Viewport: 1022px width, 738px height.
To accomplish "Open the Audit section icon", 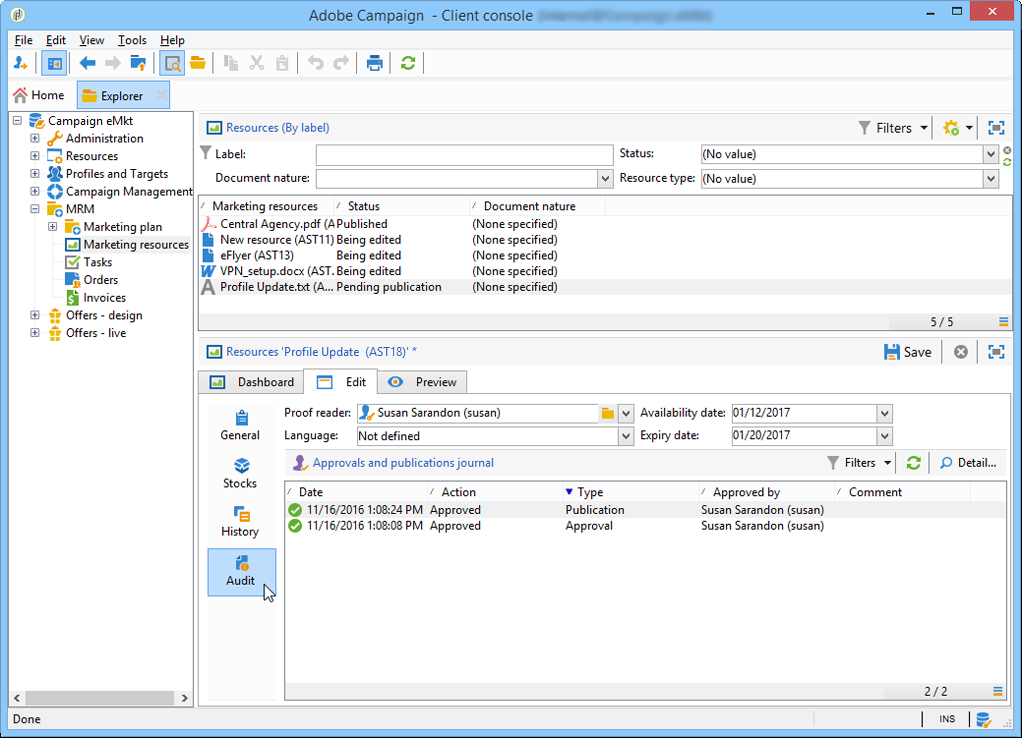I will coord(241,572).
